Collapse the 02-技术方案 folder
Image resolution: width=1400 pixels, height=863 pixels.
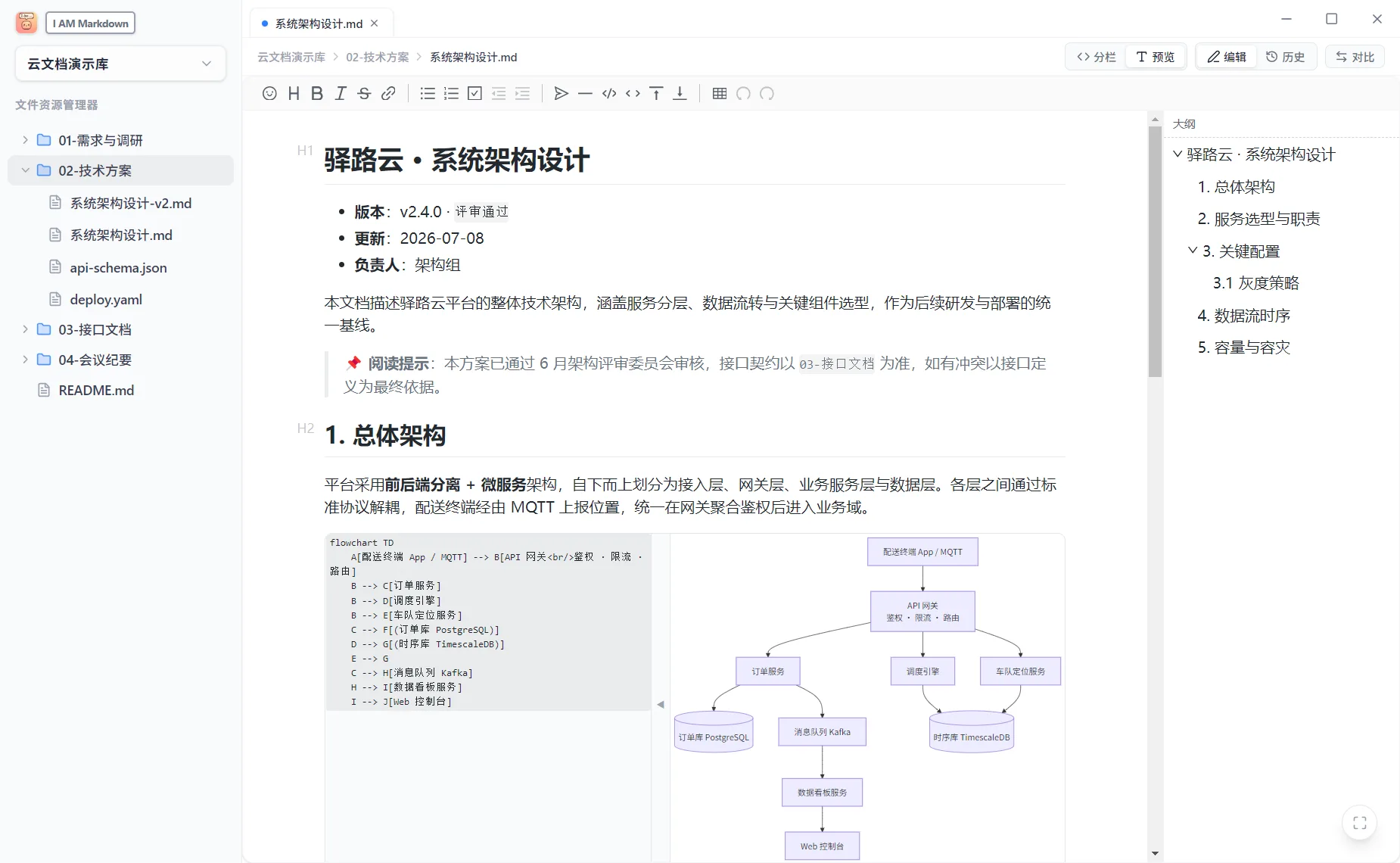pos(25,170)
